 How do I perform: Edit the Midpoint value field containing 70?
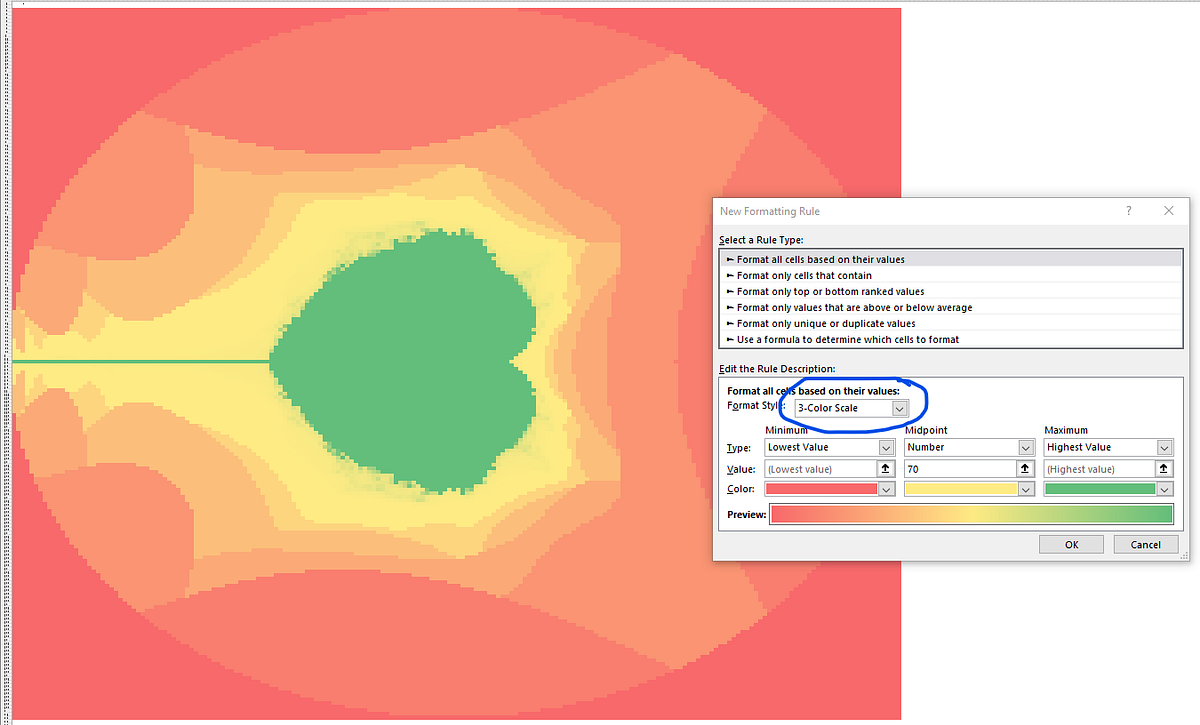pyautogui.click(x=955, y=468)
